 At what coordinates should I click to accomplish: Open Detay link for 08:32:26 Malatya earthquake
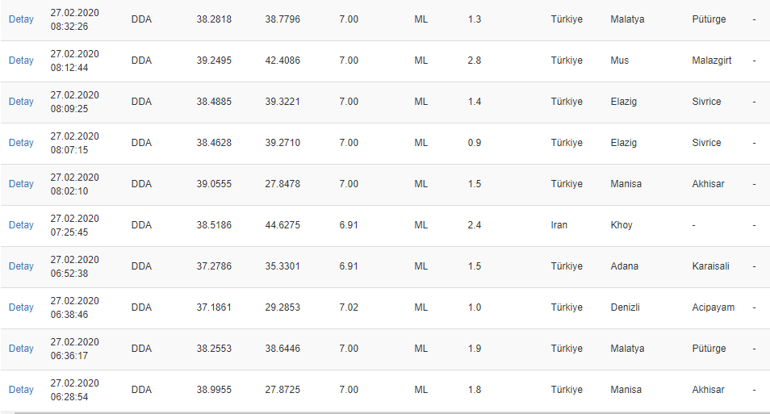click(x=21, y=20)
